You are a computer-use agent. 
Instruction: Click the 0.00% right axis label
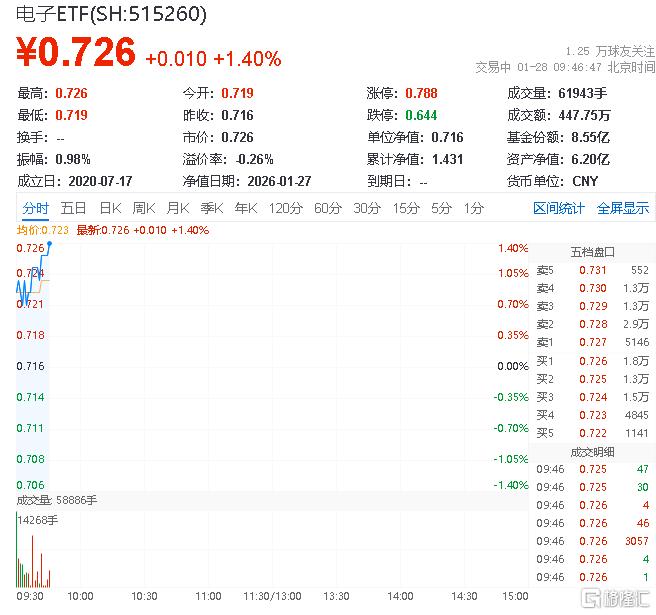pos(513,366)
